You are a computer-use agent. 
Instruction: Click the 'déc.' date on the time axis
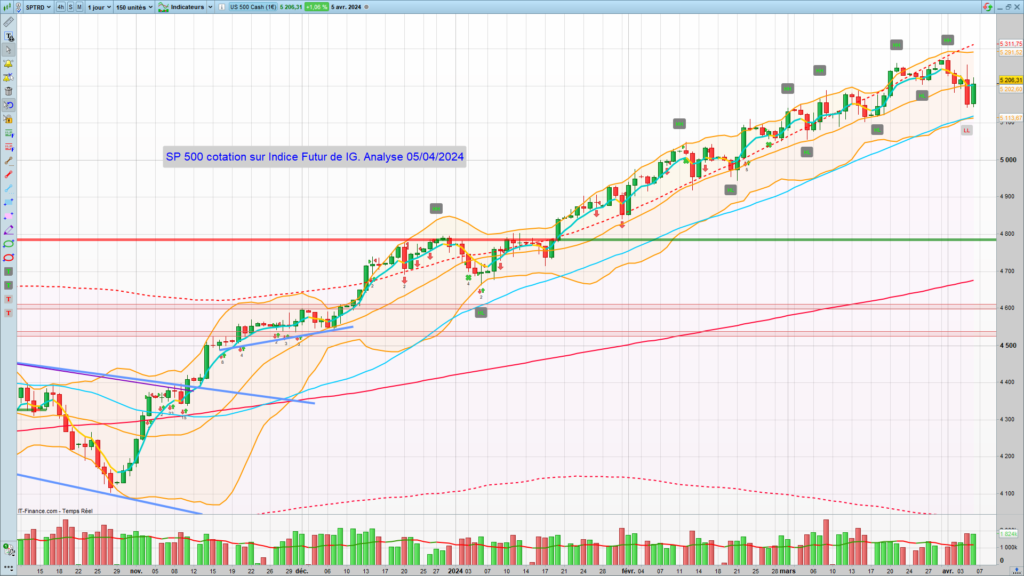point(302,571)
